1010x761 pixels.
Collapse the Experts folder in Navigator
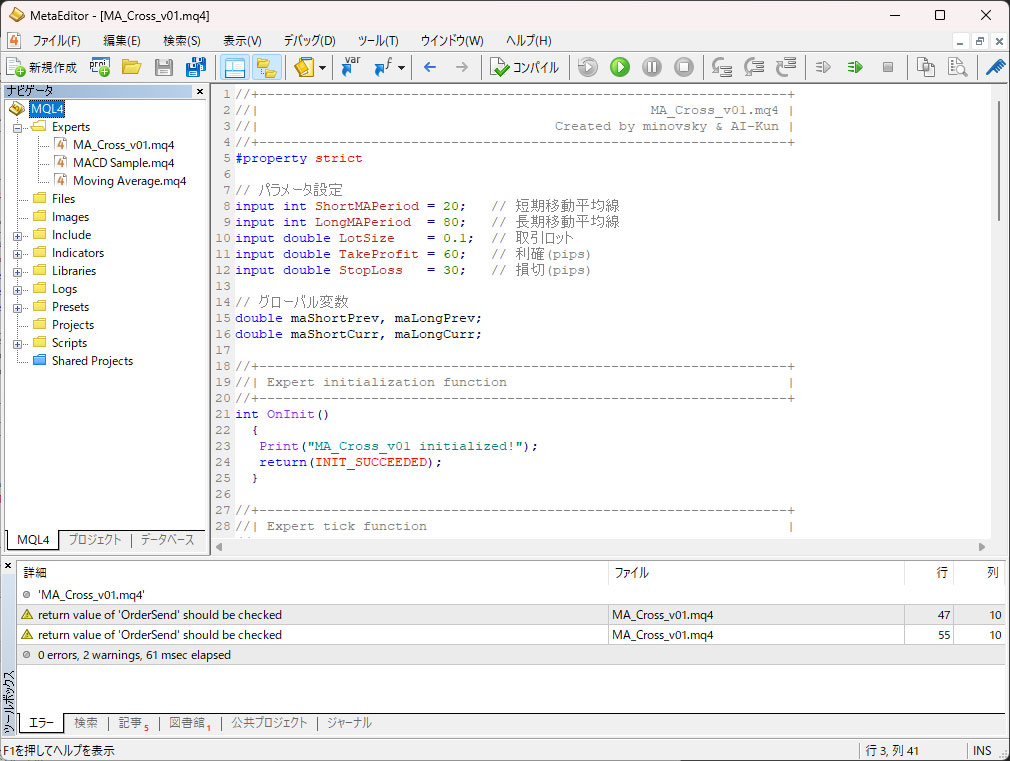17,127
